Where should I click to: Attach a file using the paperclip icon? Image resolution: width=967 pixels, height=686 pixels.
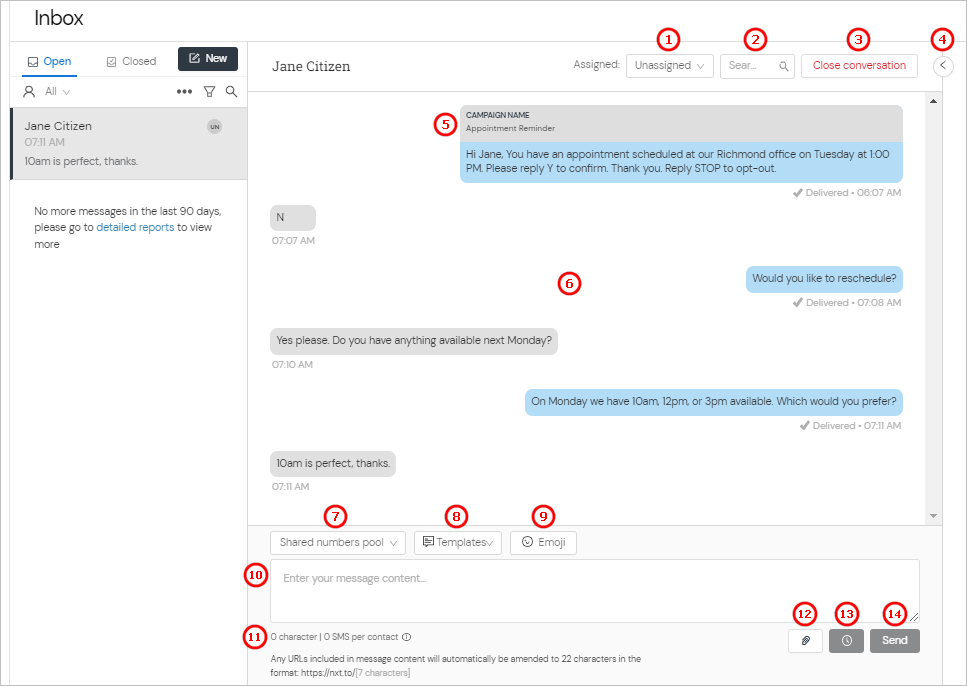click(805, 640)
